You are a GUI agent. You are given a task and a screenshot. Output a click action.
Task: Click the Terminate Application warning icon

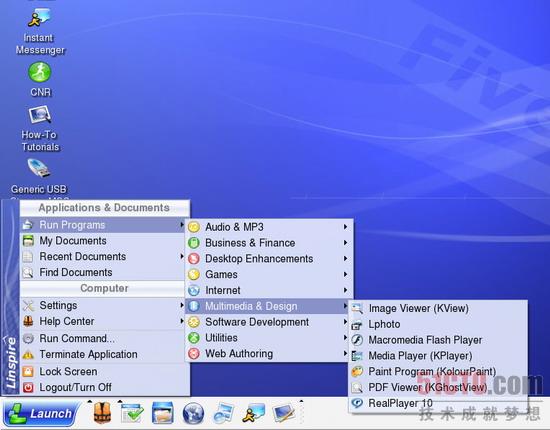(x=28, y=355)
